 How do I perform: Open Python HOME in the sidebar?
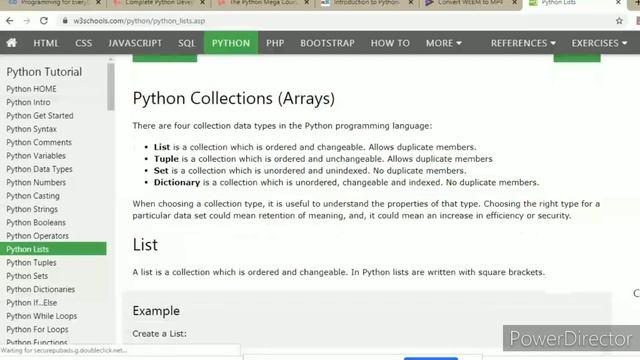(x=31, y=89)
